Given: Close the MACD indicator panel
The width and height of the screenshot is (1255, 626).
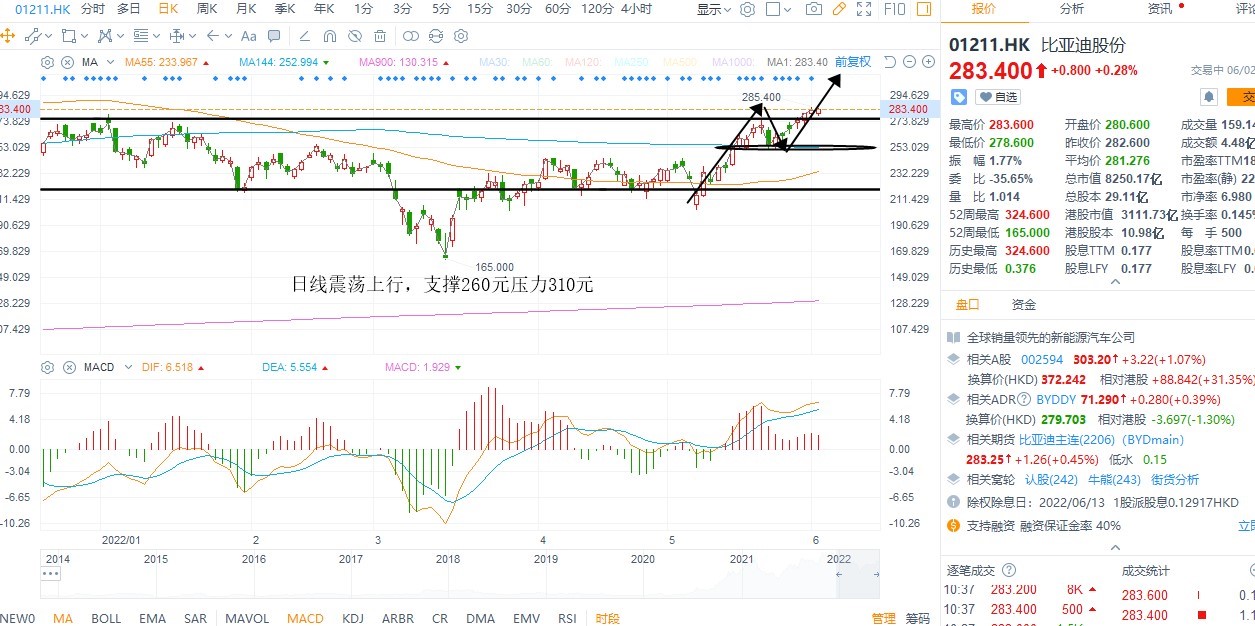Looking at the screenshot, I should (x=67, y=367).
